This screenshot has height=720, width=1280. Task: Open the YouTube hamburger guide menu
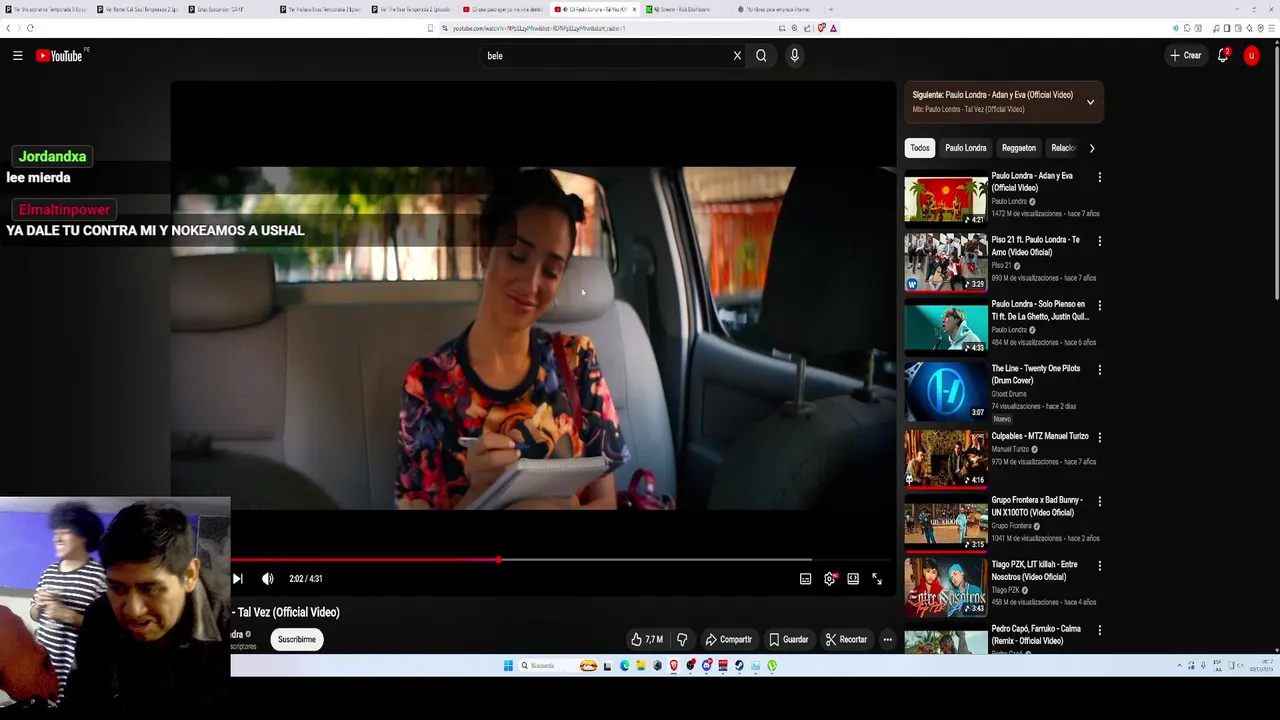(x=17, y=56)
